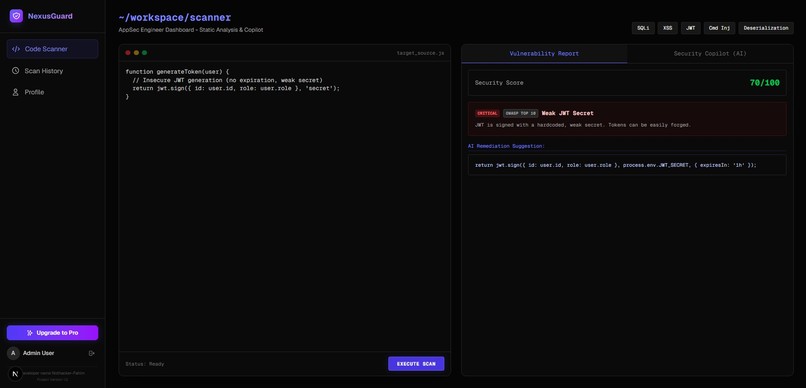Click the Upgrade to Pro button

pyautogui.click(x=52, y=332)
